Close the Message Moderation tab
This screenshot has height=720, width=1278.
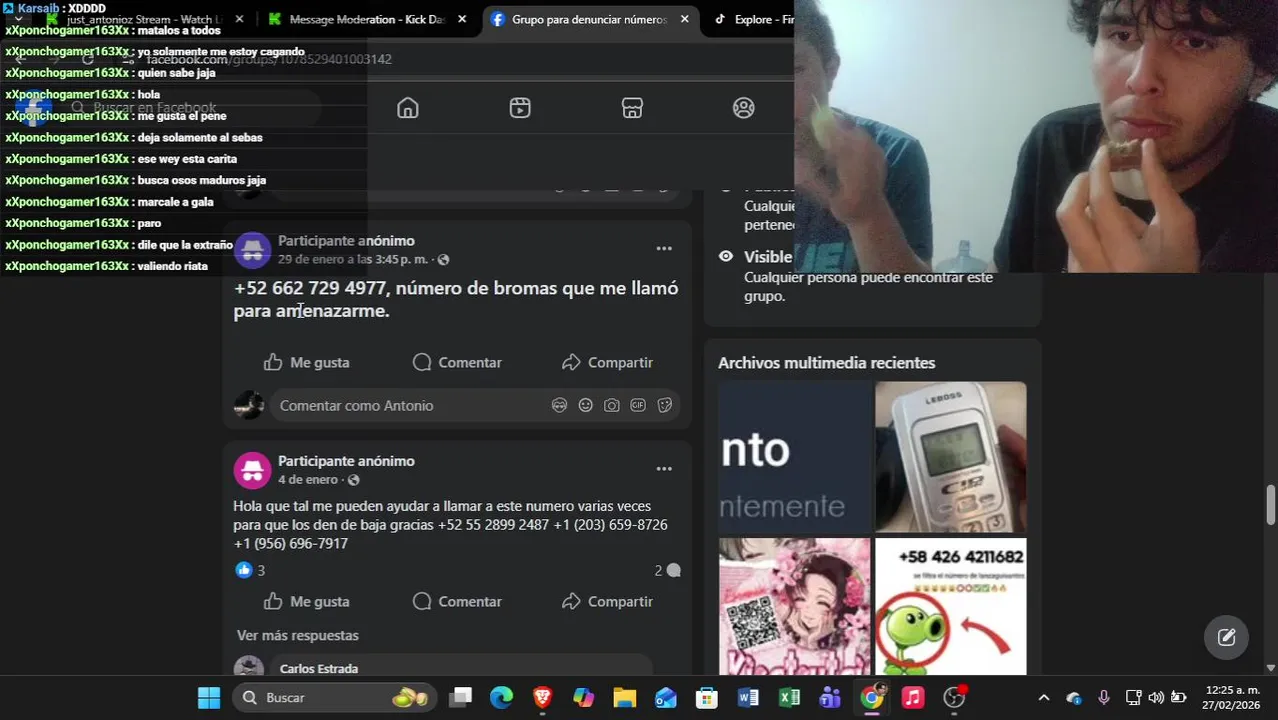pyautogui.click(x=461, y=19)
